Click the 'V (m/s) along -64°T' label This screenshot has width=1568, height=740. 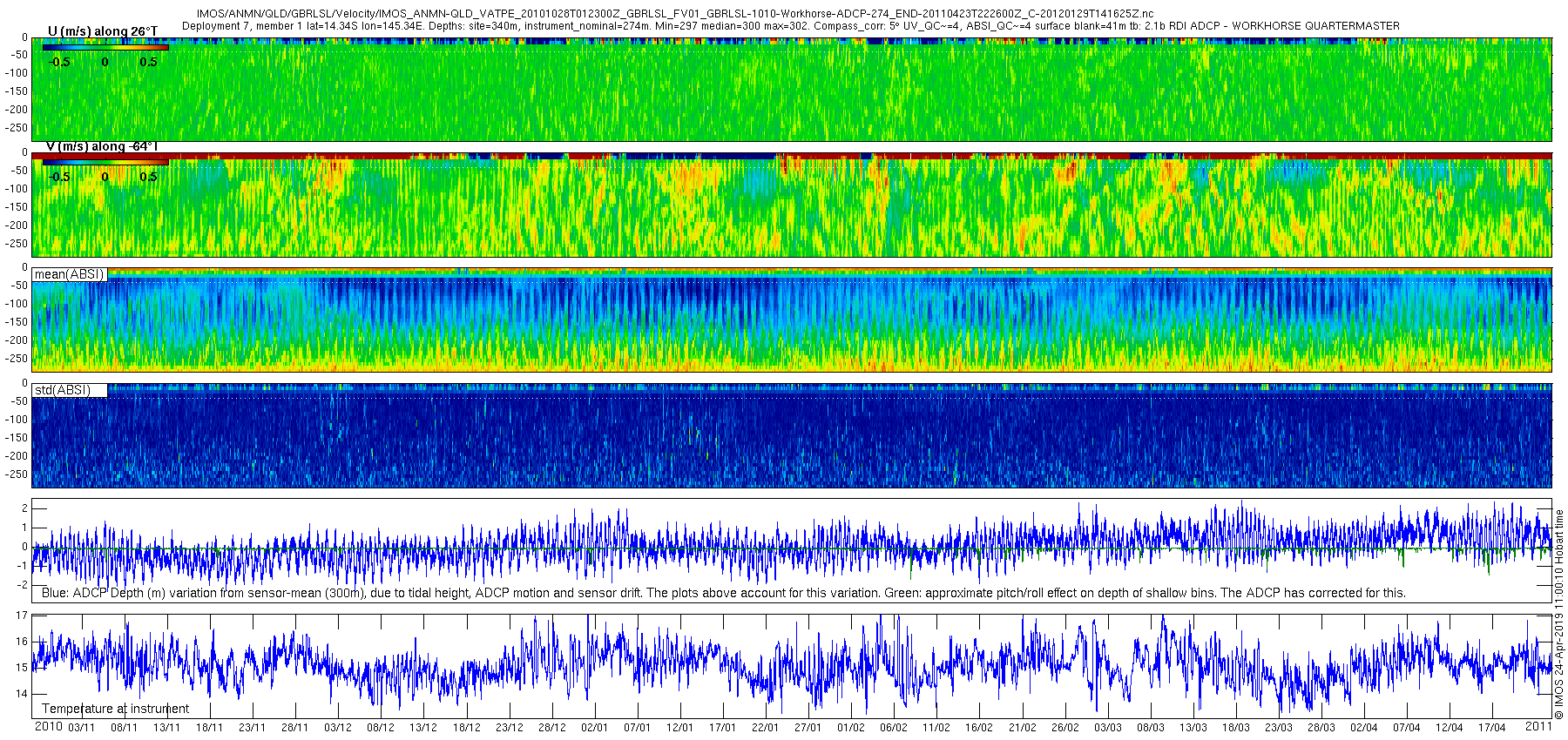101,146
